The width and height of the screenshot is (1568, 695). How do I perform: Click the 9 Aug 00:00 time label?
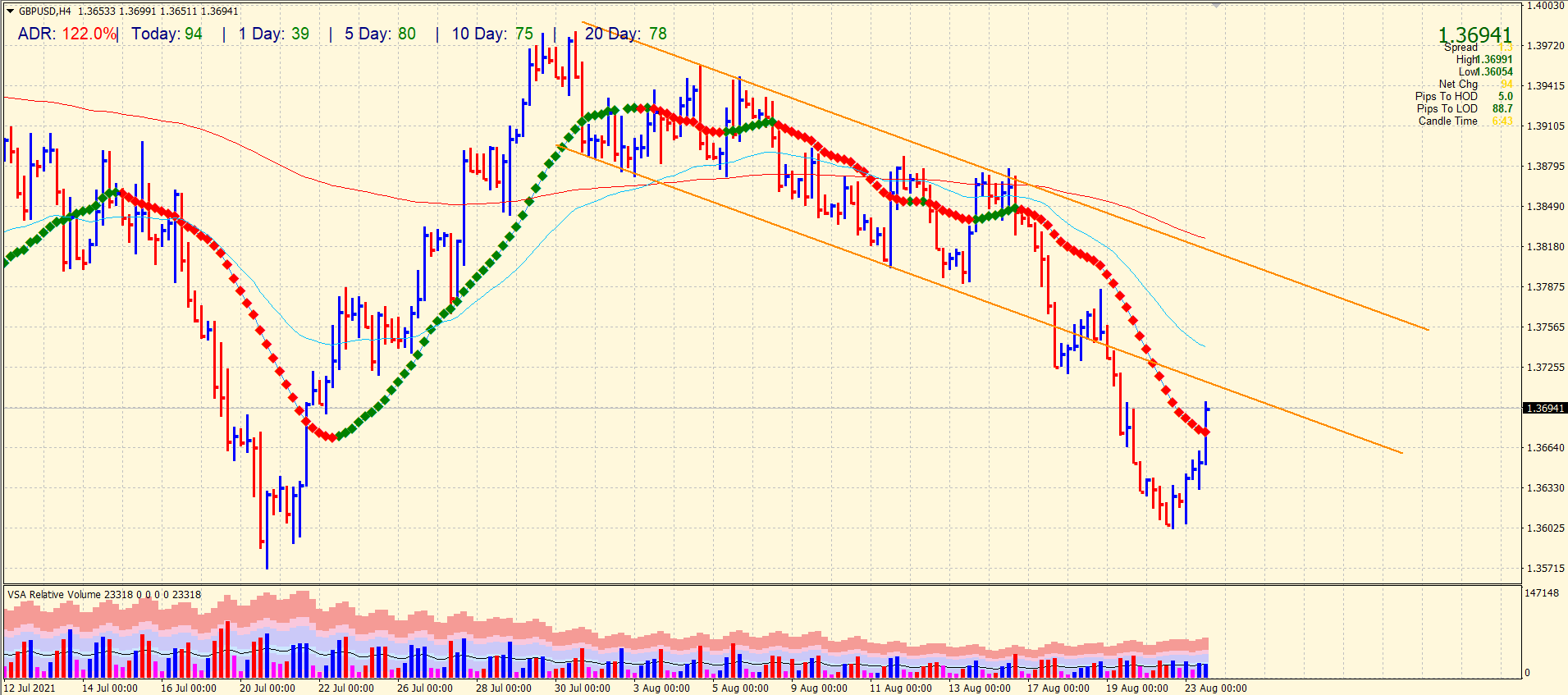(x=819, y=688)
